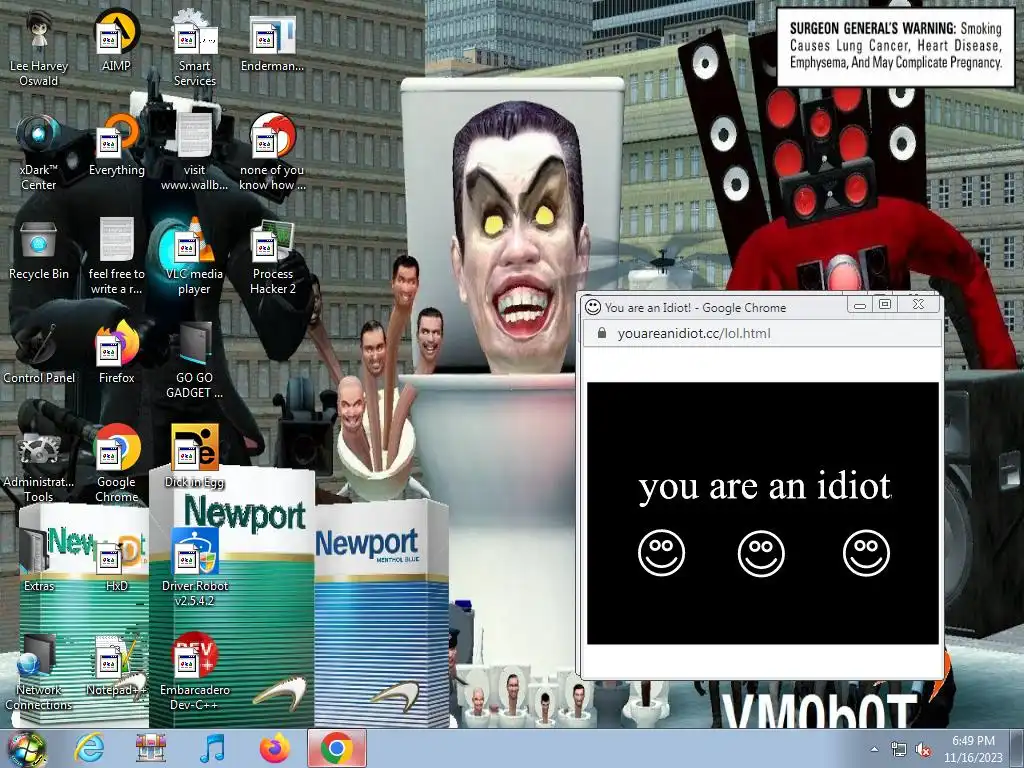
Task: Minimize the 'You are an Idiot!' Chrome window
Action: pos(859,305)
